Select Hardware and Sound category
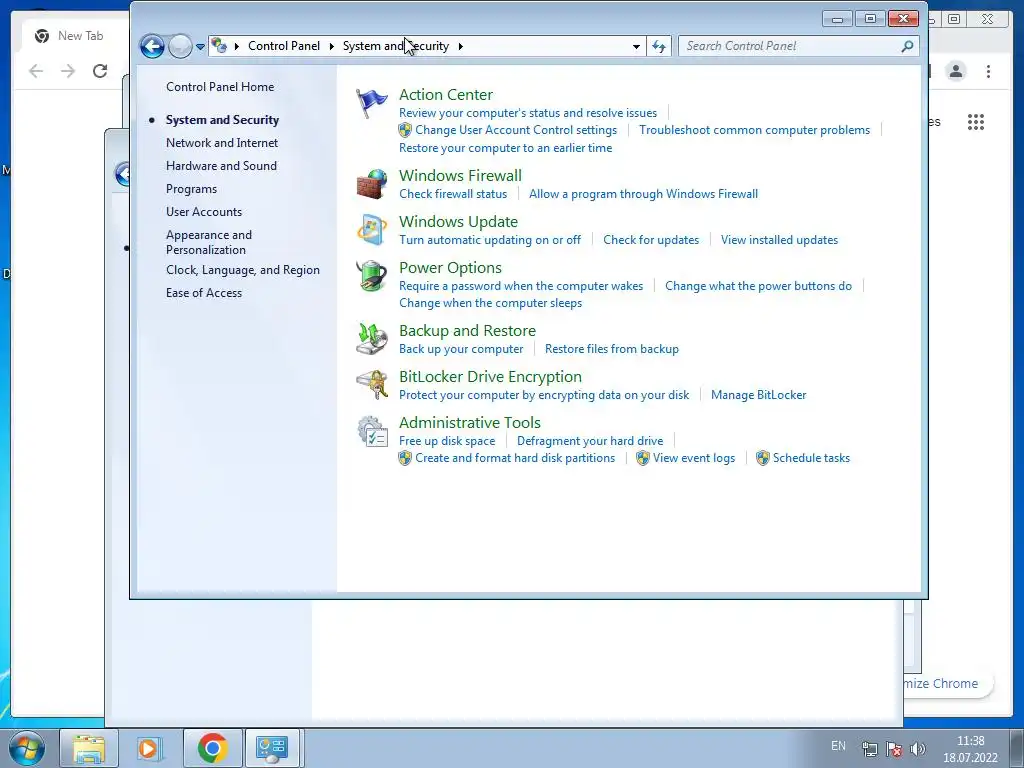 coord(221,166)
